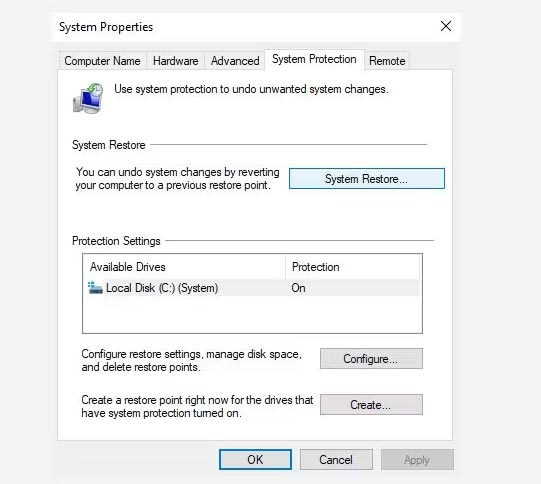Open the Hardware tab
This screenshot has width=541, height=484.
(x=176, y=61)
